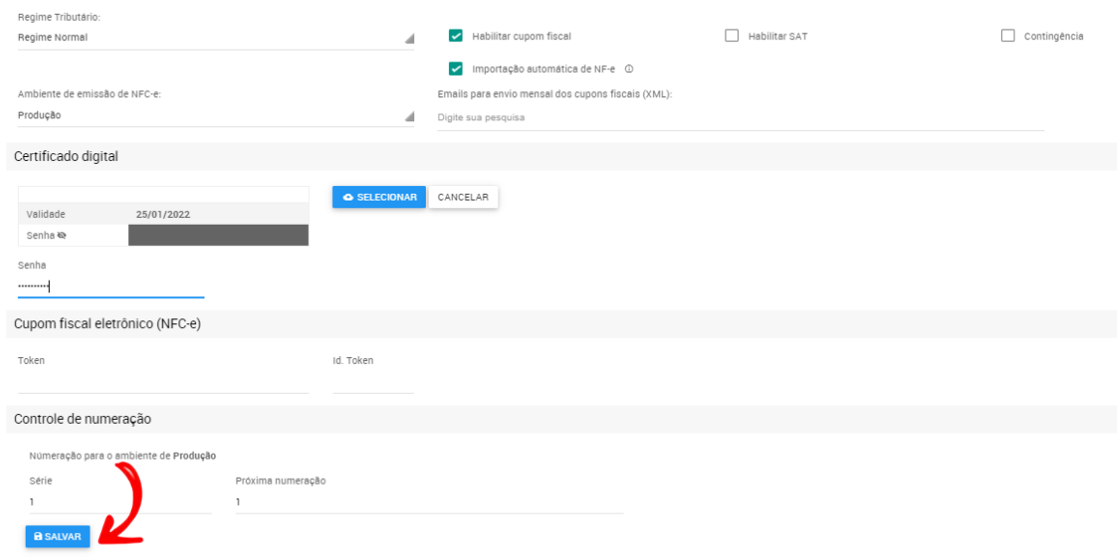
Task: Open the Regime Tributário dropdown
Action: (x=215, y=38)
